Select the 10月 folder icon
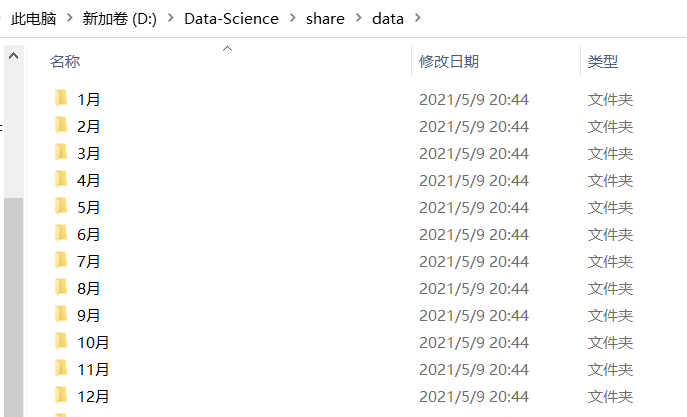687x417 pixels. click(x=61, y=341)
